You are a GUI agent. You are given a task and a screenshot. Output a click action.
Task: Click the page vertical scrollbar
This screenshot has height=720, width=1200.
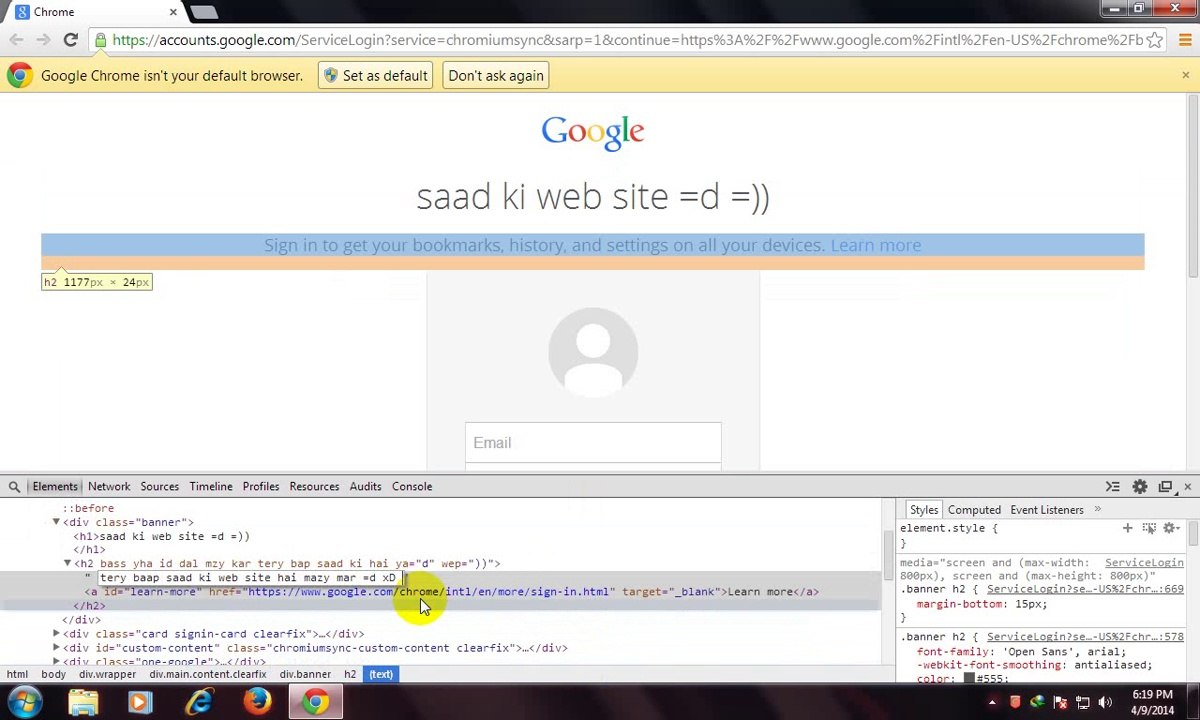tap(1193, 186)
